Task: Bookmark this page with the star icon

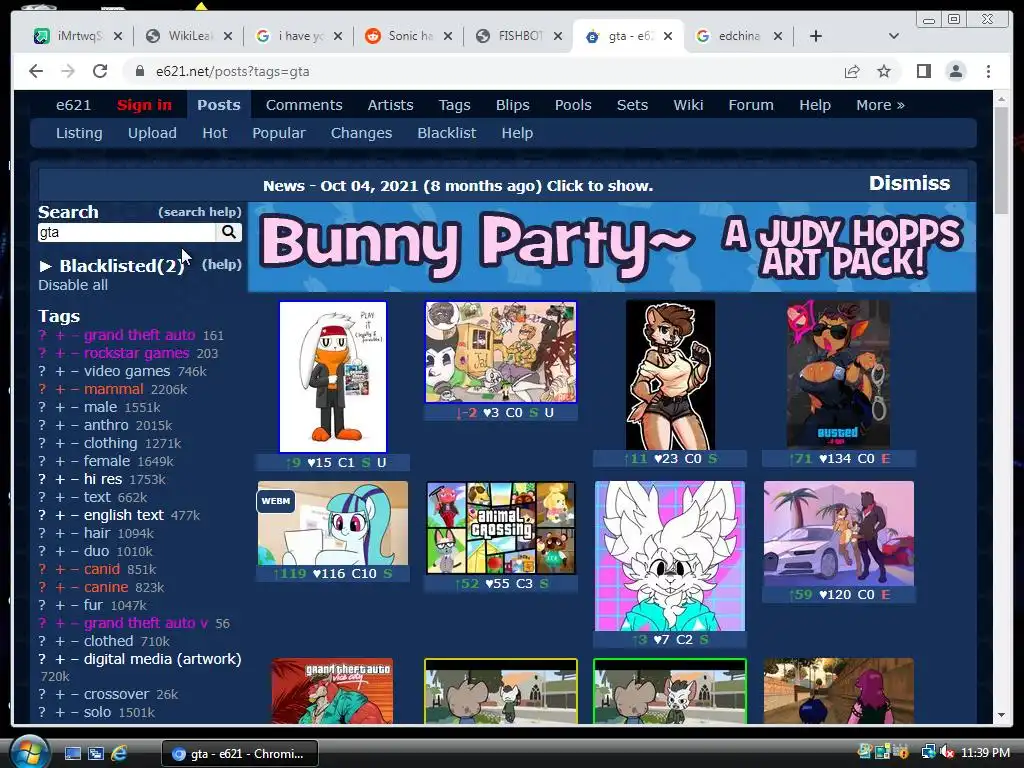Action: 884,71
